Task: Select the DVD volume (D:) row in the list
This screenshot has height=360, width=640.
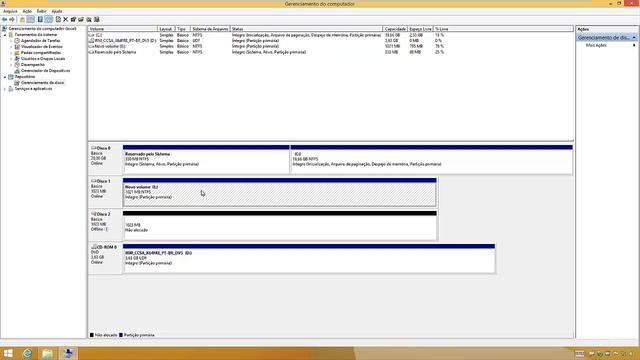Action: tap(267, 41)
